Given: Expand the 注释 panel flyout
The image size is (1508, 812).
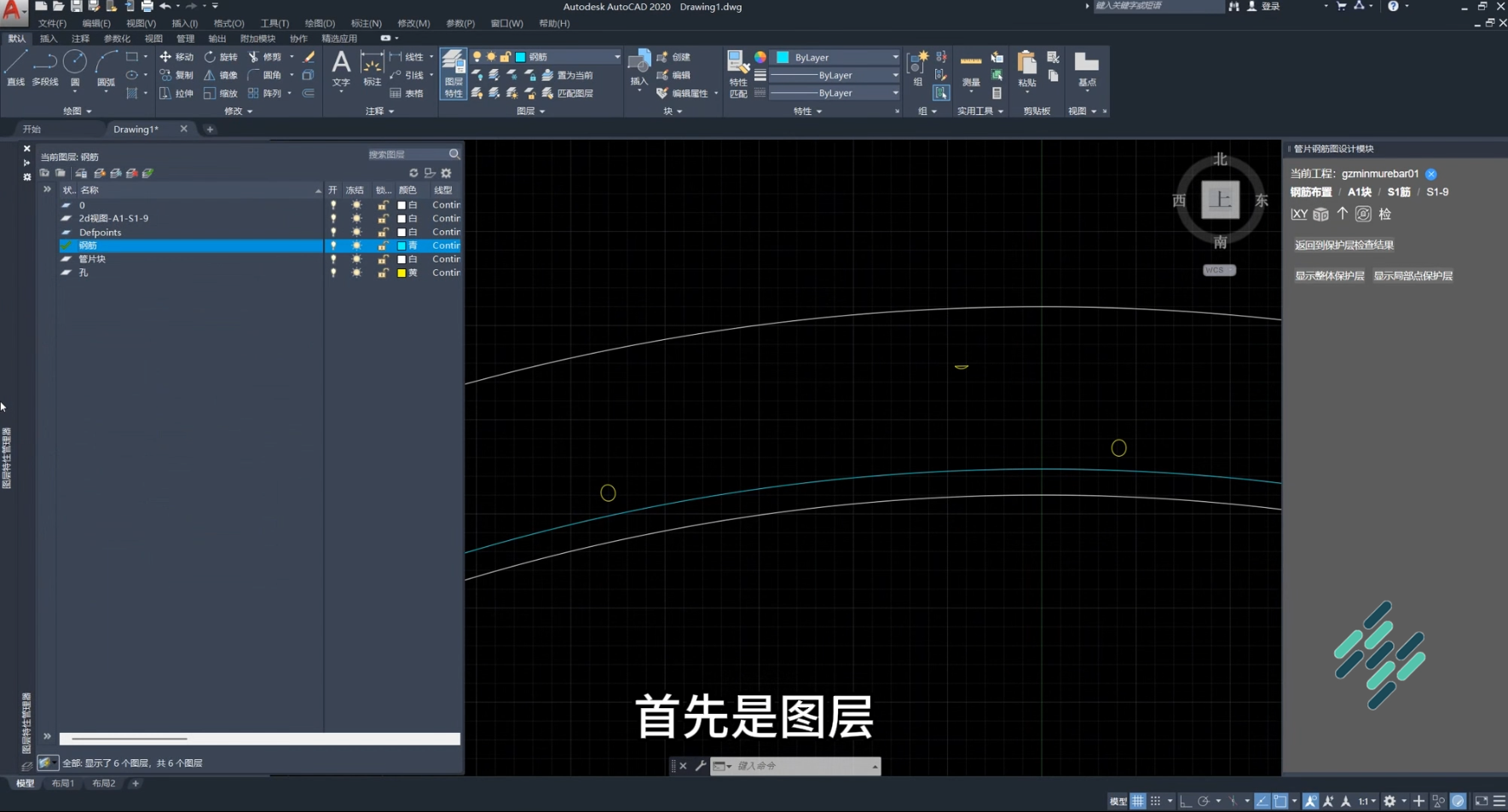Looking at the screenshot, I should pyautogui.click(x=379, y=112).
